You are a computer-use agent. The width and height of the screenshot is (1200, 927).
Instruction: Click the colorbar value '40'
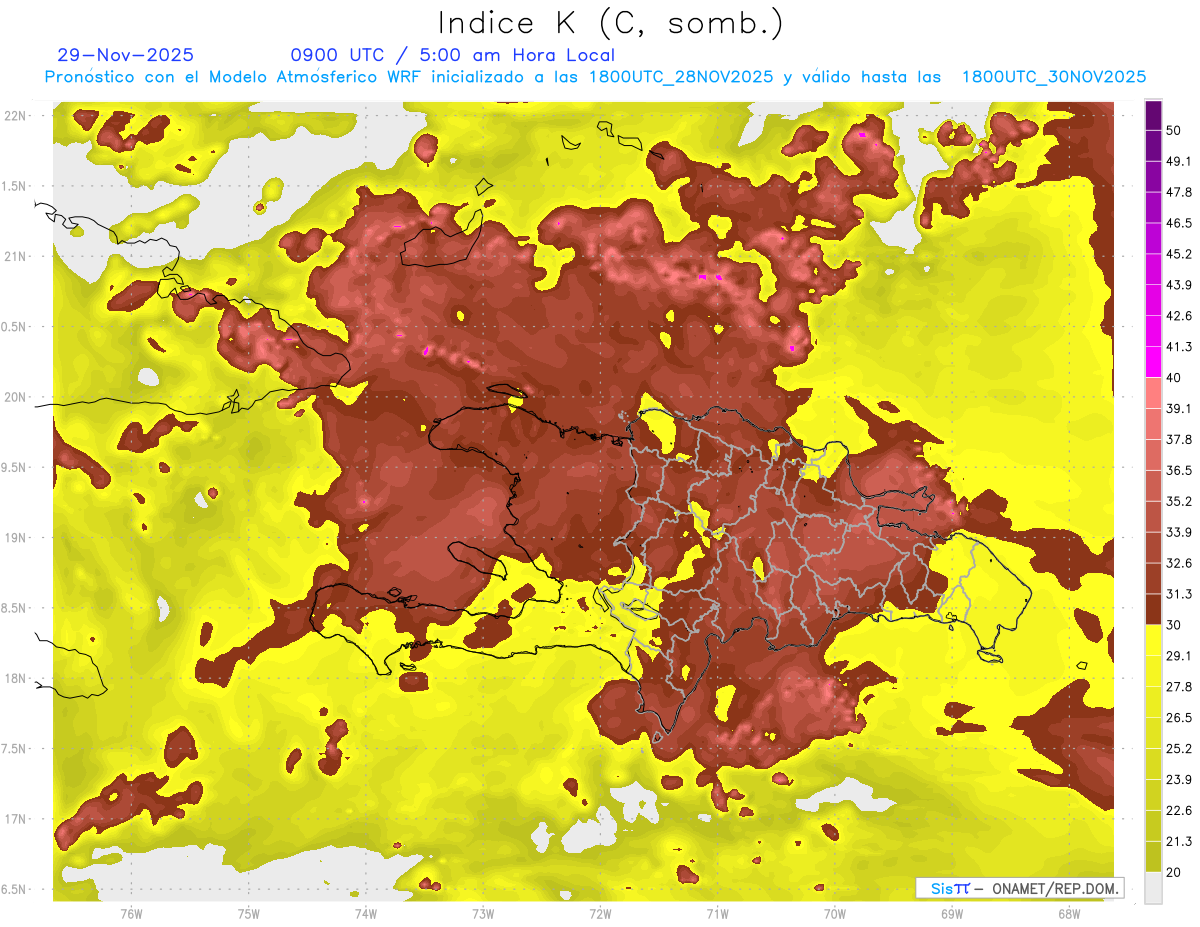(x=1175, y=377)
